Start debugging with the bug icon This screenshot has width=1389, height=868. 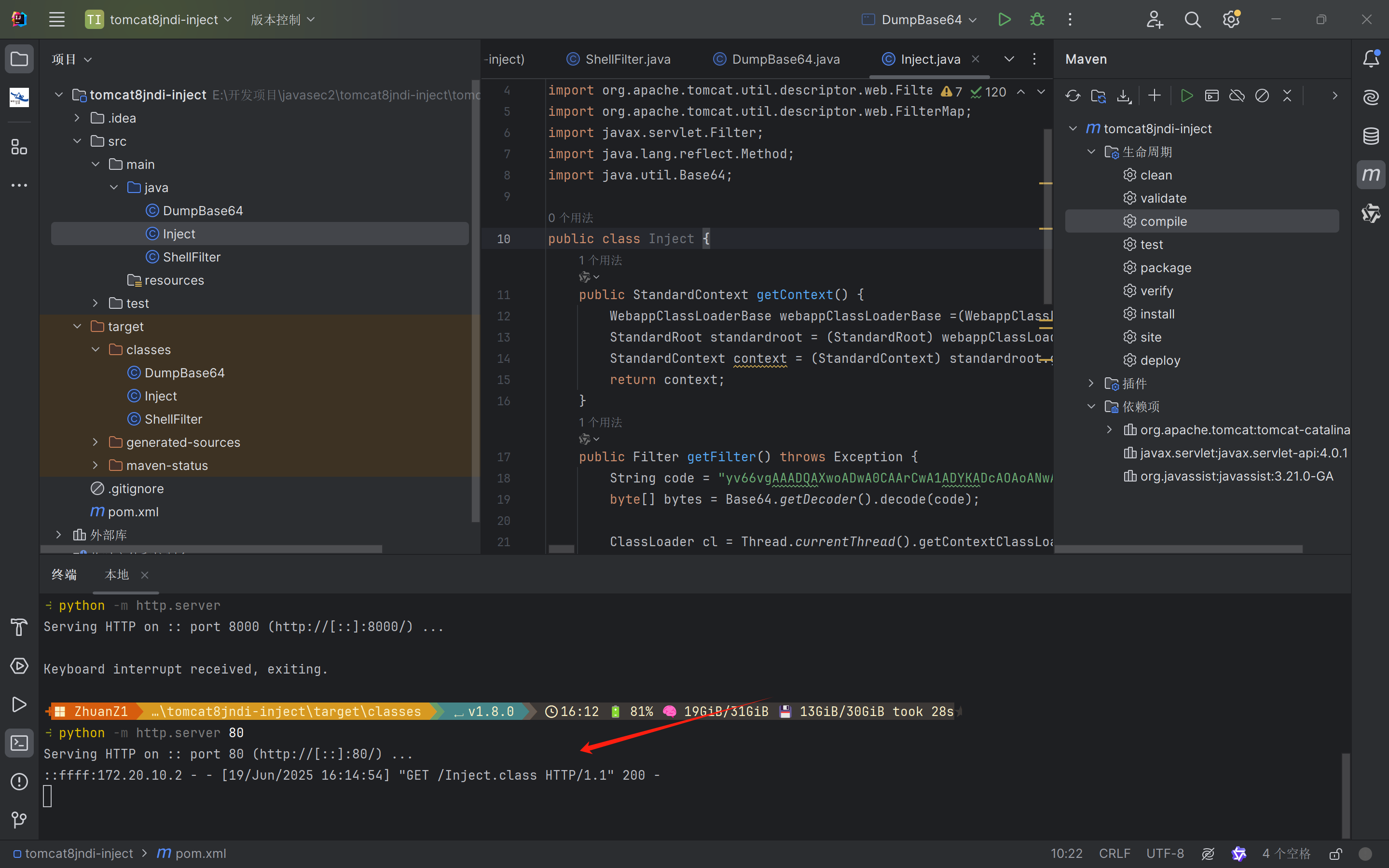coord(1037,19)
